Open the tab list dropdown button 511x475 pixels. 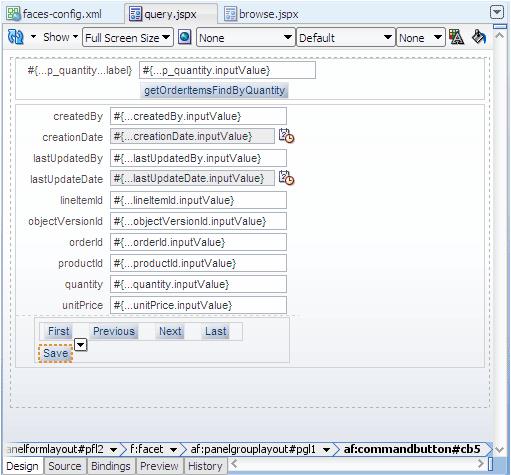pyautogui.click(x=497, y=13)
